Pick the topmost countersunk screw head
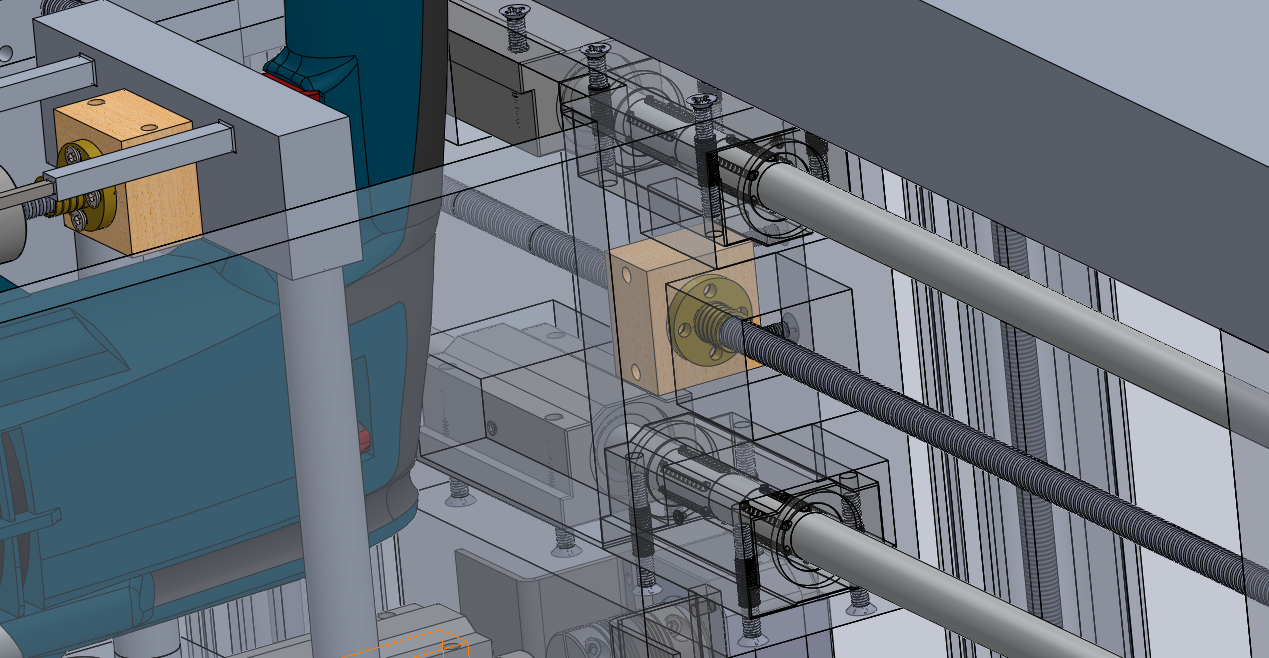The height and width of the screenshot is (658, 1269). coord(516,13)
